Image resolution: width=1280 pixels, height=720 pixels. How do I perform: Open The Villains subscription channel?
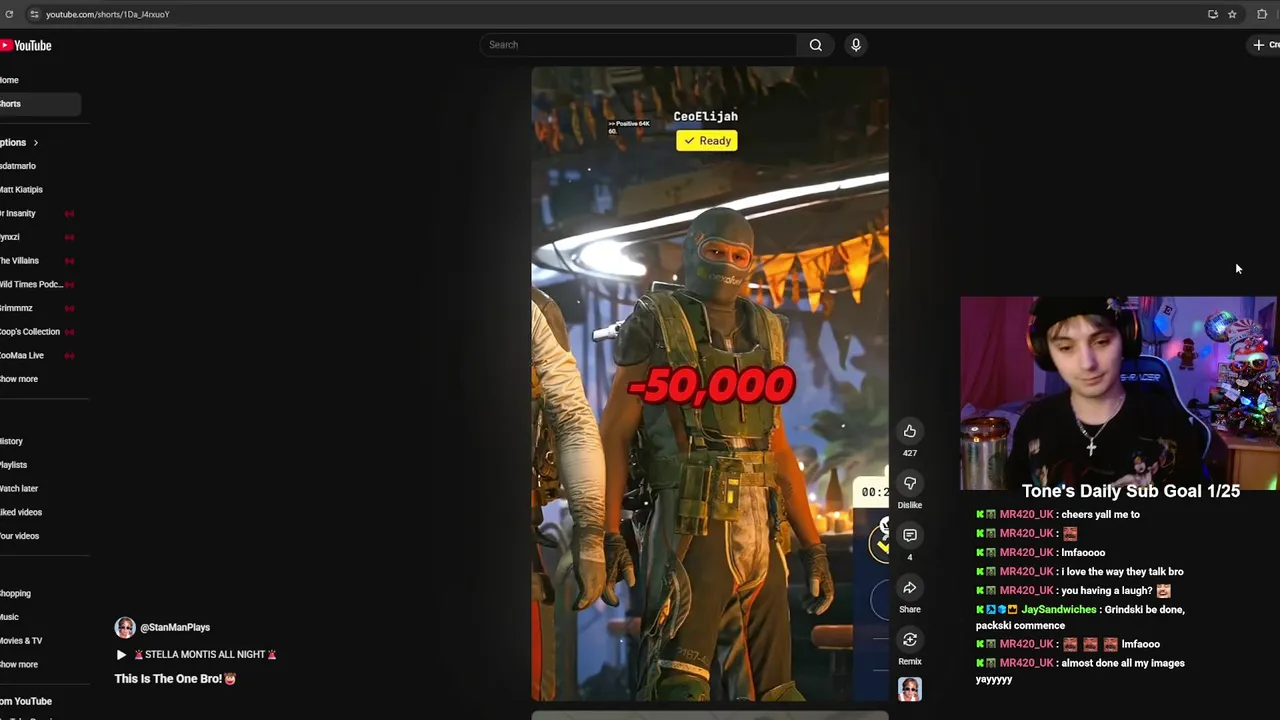click(20, 261)
